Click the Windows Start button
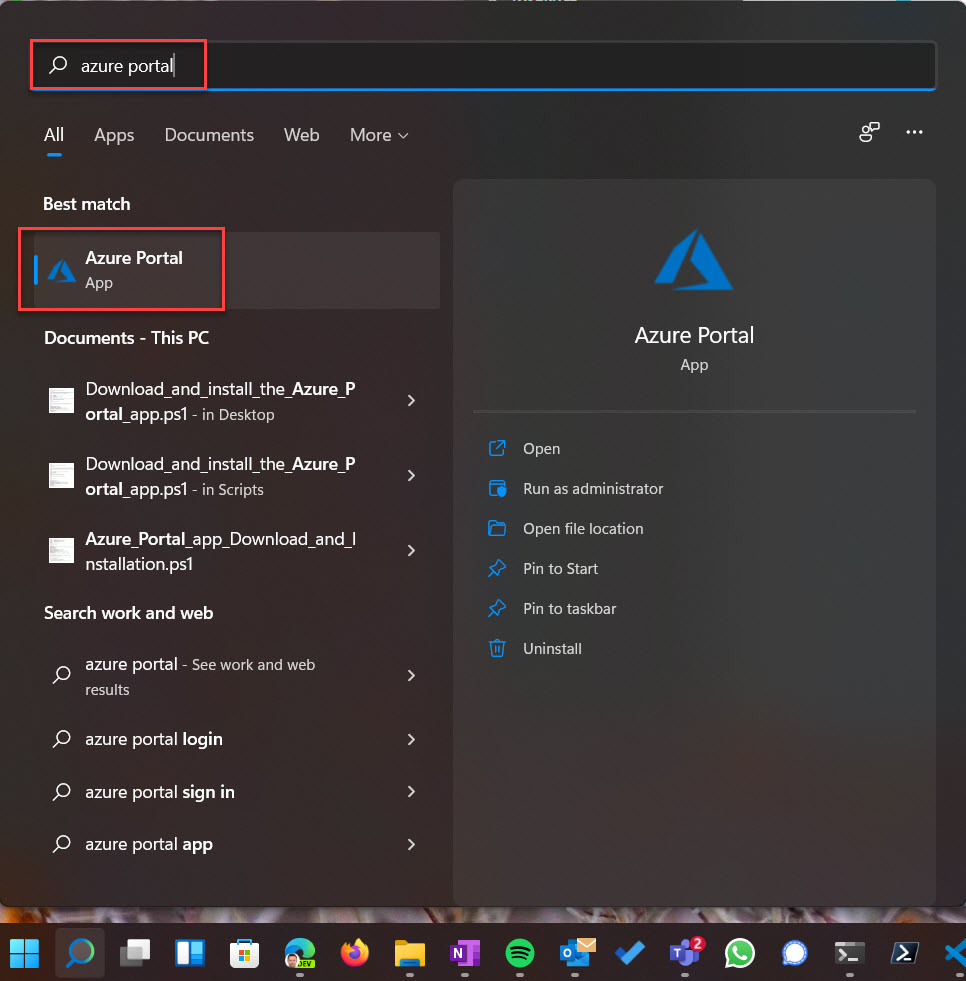 click(x=25, y=954)
